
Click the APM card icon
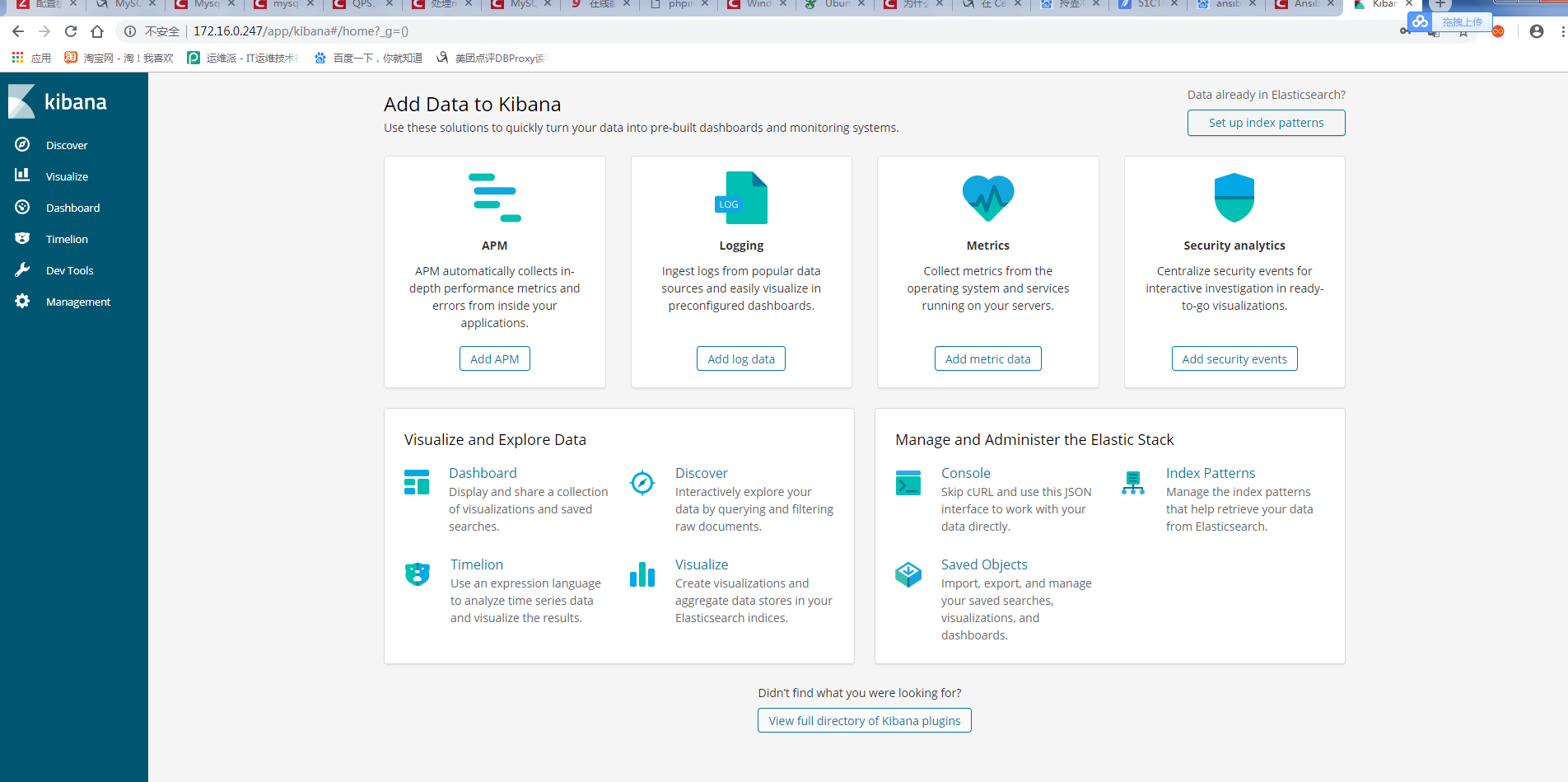click(495, 198)
